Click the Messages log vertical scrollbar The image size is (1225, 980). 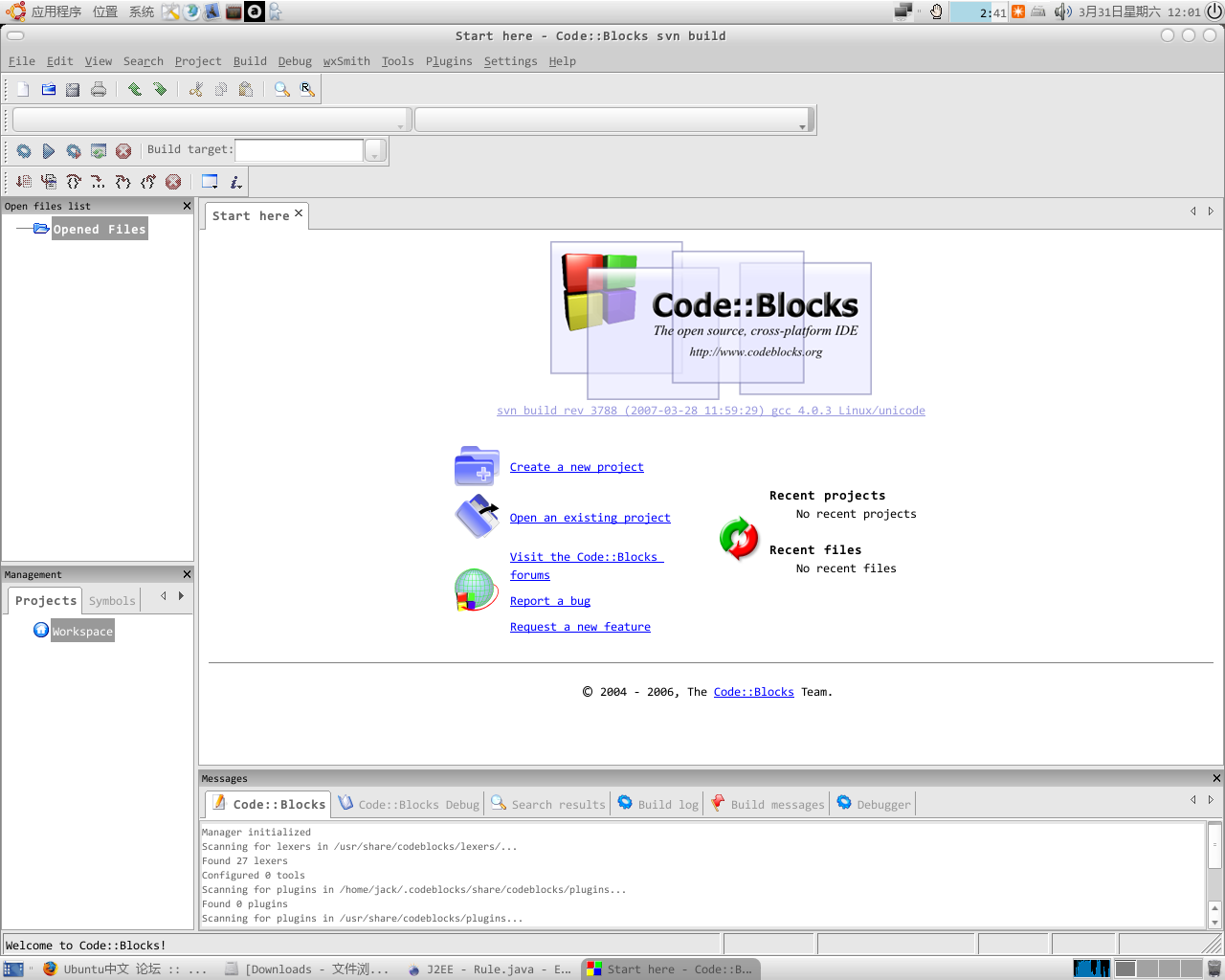click(1214, 875)
